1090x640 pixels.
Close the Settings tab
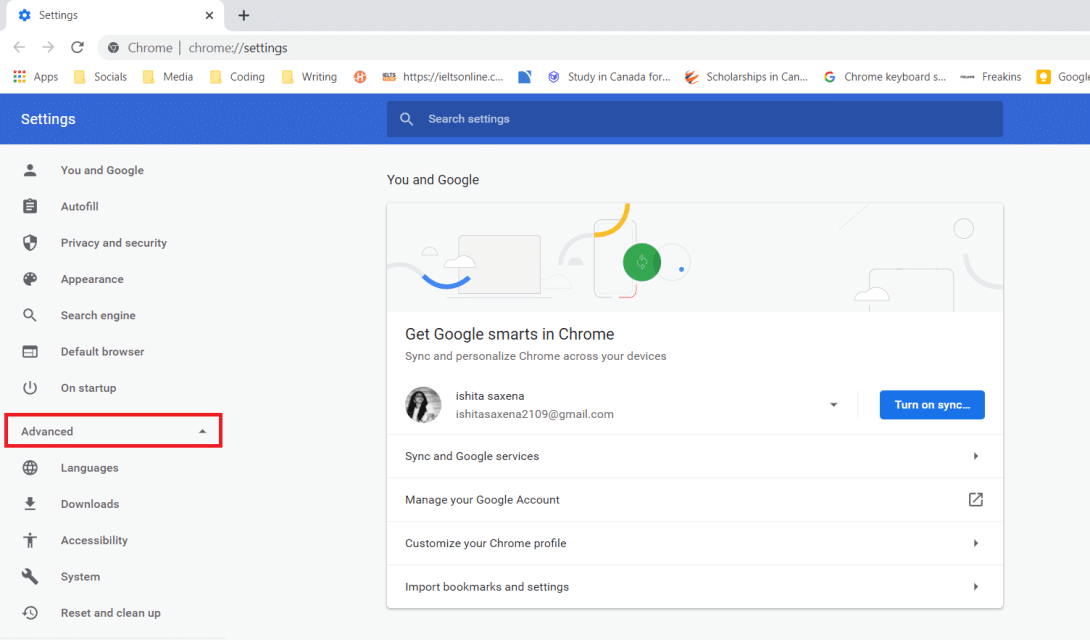(x=209, y=15)
